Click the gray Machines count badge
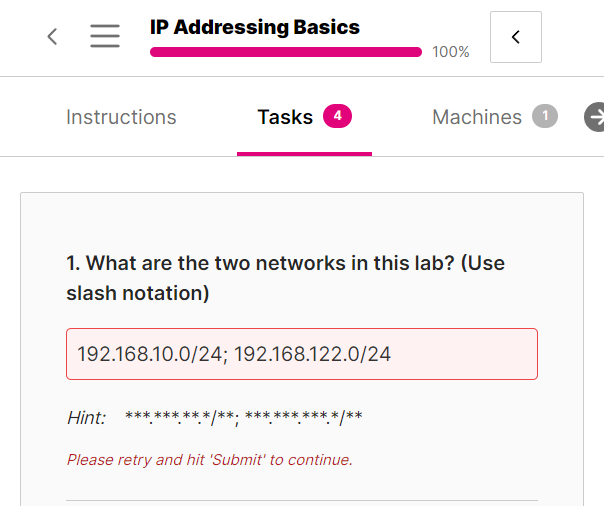The width and height of the screenshot is (604, 506). click(544, 117)
